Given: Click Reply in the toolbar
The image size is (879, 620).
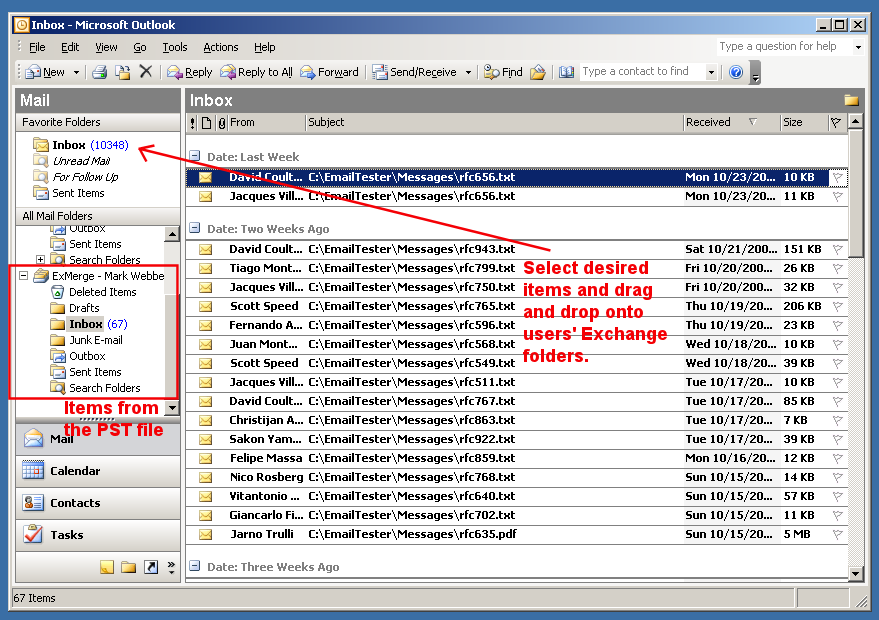Looking at the screenshot, I should coord(189,72).
